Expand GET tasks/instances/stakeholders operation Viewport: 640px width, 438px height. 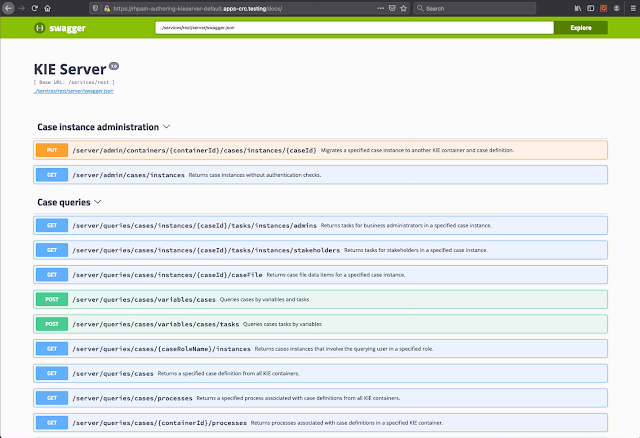320,250
